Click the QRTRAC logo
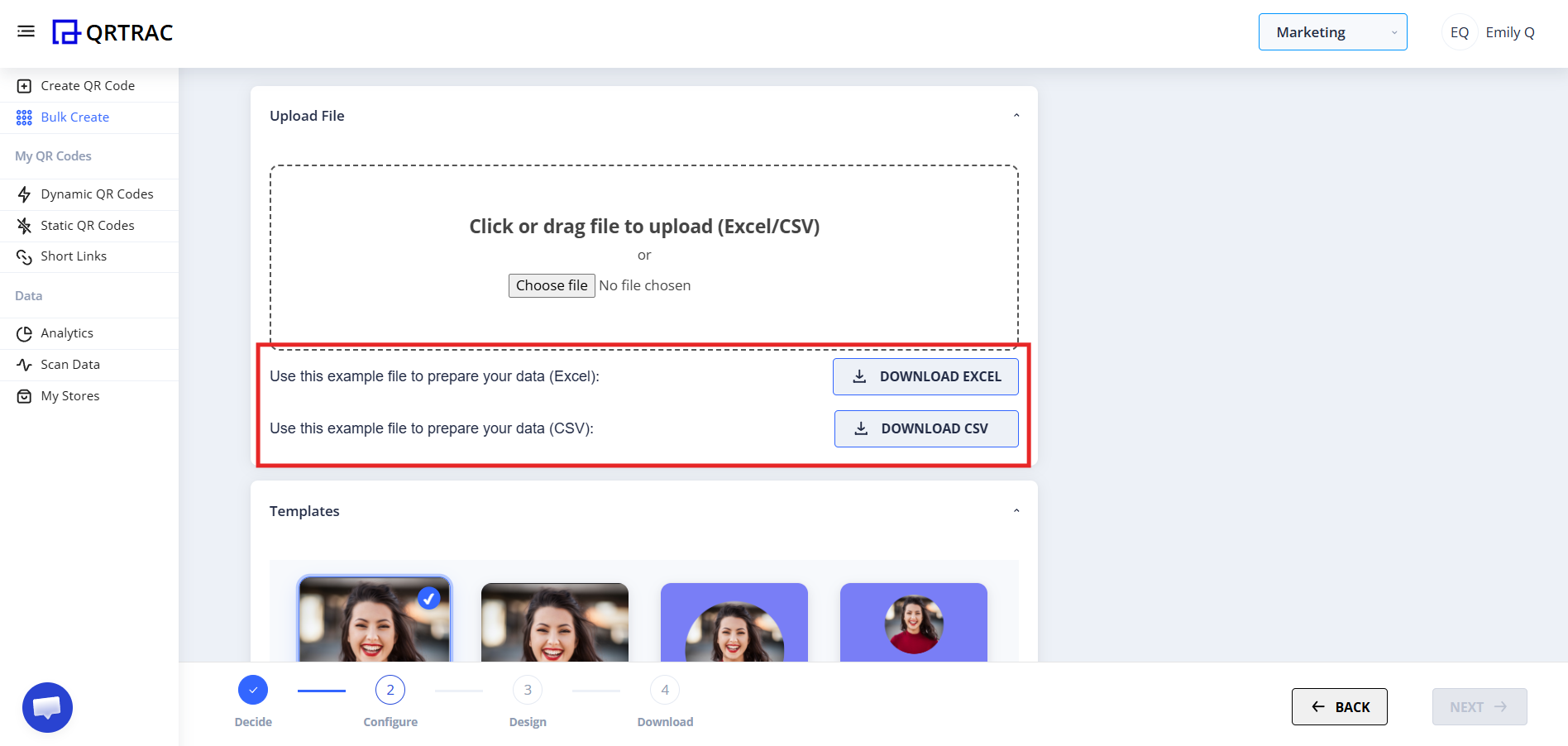1568x746 pixels. (x=112, y=32)
